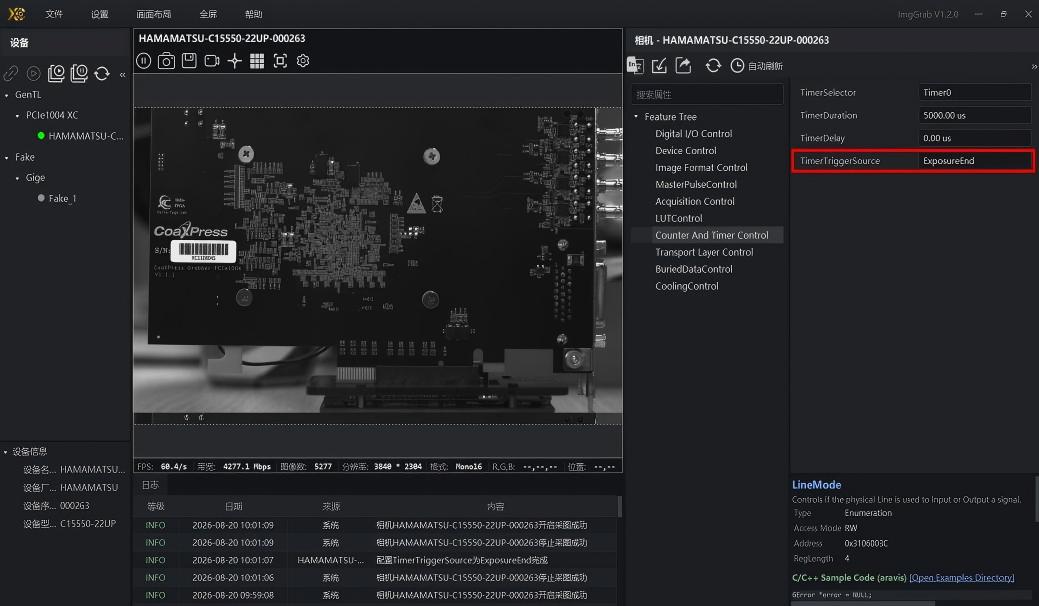This screenshot has width=1039, height=606.
Task: Click the Mono16 format status value
Action: [468, 467]
